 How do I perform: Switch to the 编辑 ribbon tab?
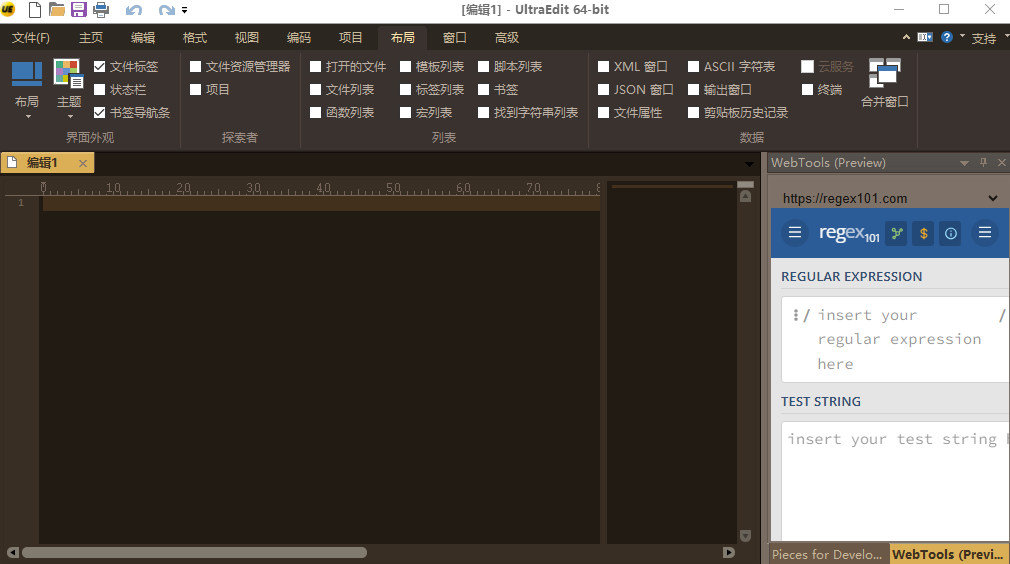[x=143, y=38]
